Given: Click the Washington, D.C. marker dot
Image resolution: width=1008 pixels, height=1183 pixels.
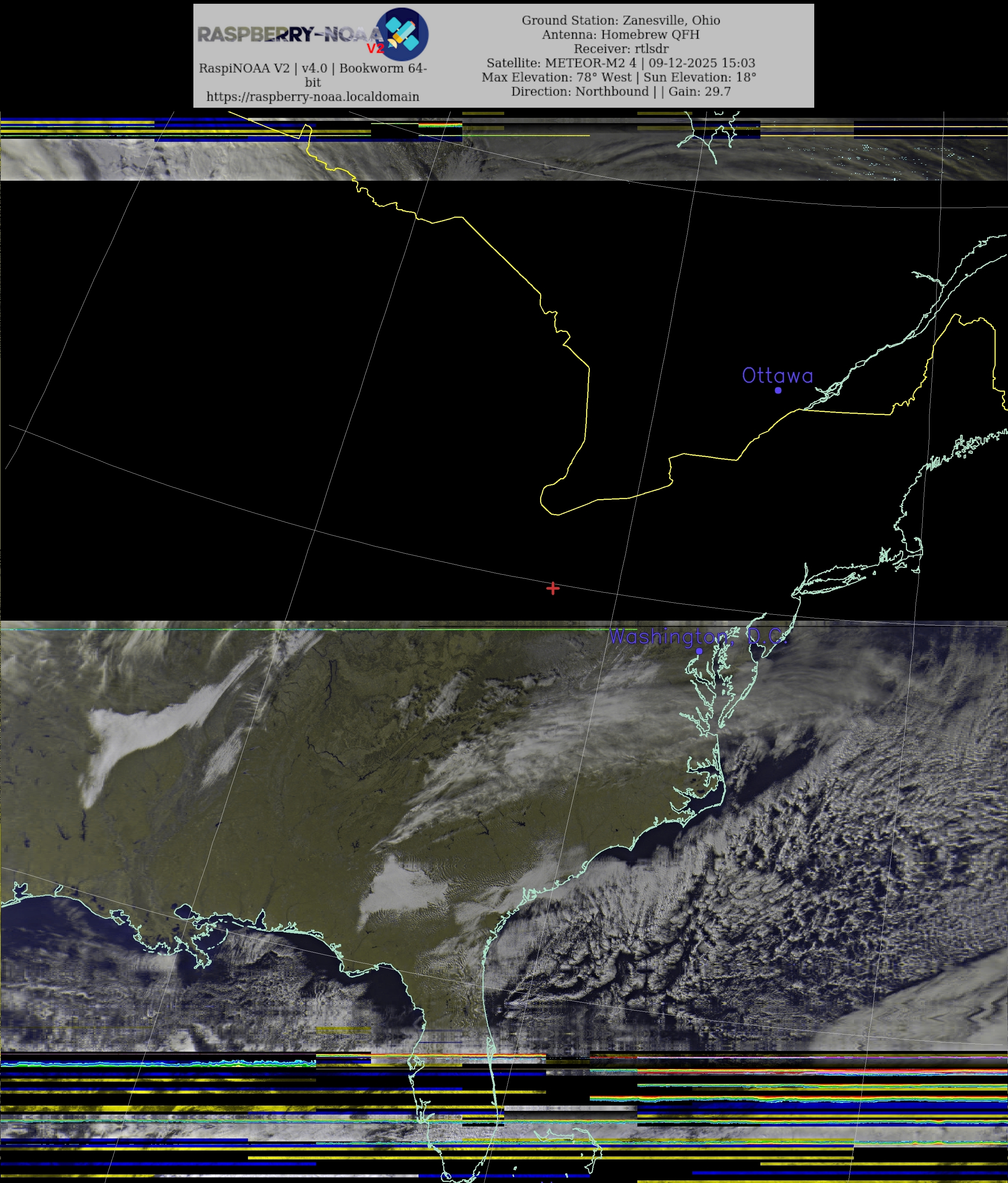Looking at the screenshot, I should pyautogui.click(x=699, y=651).
